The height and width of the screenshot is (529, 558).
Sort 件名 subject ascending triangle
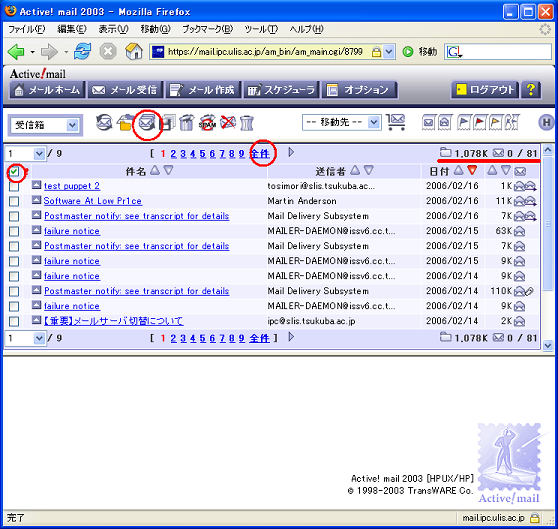click(155, 170)
